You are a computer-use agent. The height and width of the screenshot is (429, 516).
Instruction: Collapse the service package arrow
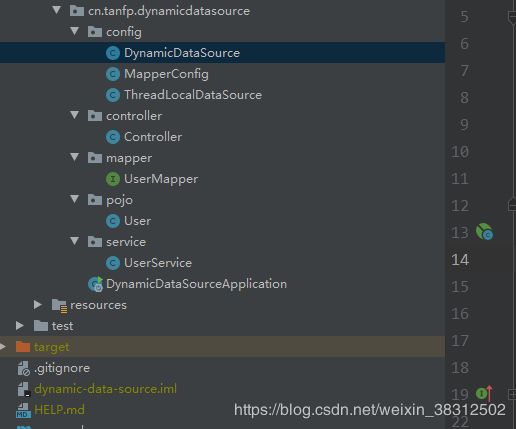coord(75,241)
